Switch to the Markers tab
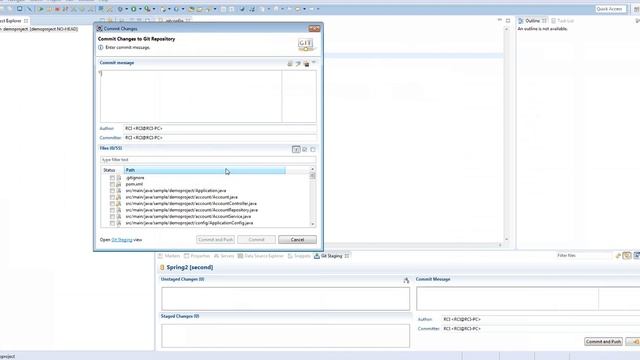The image size is (640, 360). click(169, 256)
